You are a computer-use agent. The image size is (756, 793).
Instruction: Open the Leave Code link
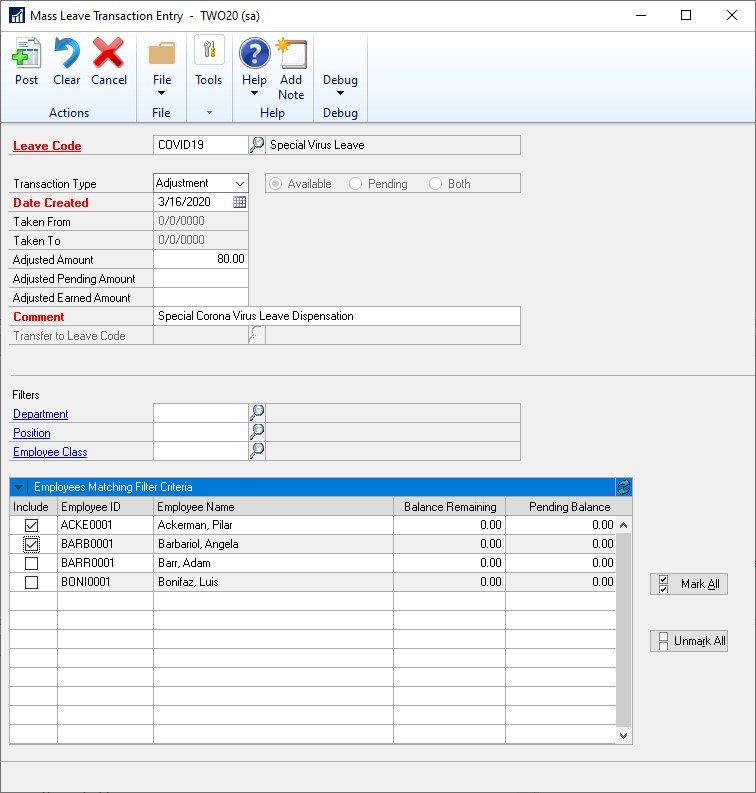coord(47,146)
